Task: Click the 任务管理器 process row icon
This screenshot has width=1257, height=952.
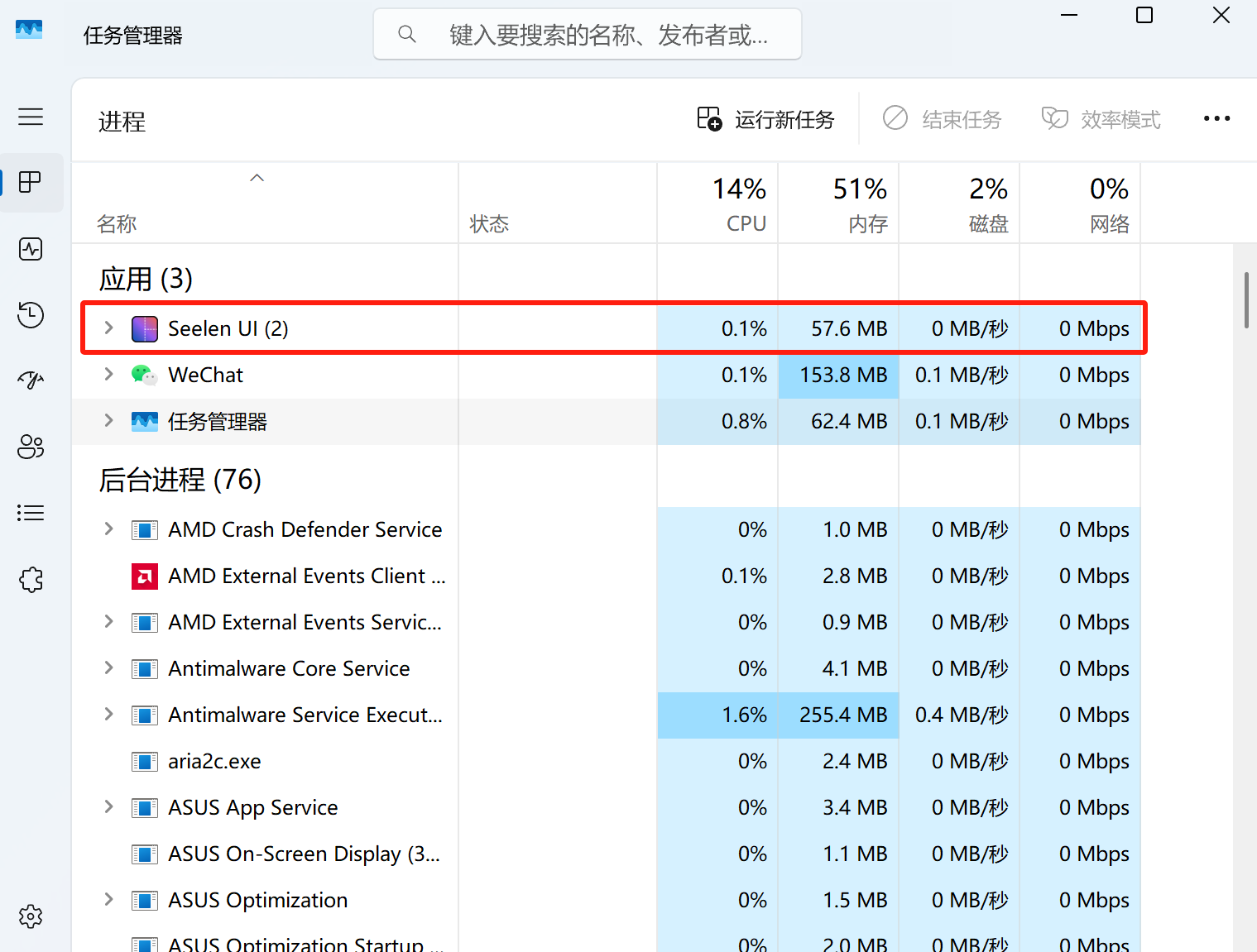Action: 145,422
